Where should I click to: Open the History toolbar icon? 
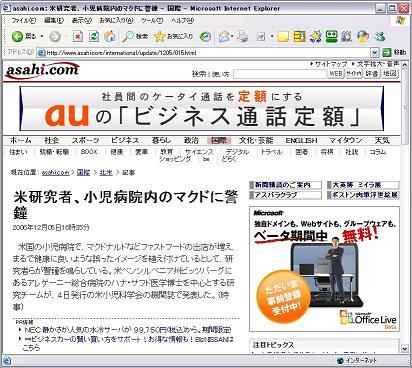click(205, 37)
